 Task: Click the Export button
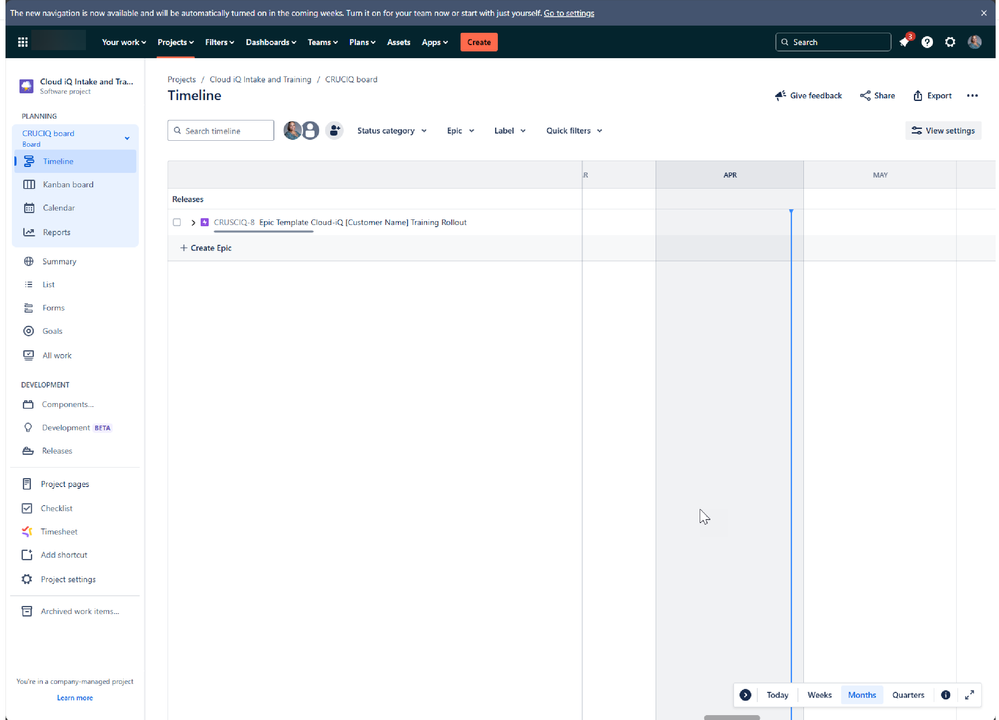point(932,96)
